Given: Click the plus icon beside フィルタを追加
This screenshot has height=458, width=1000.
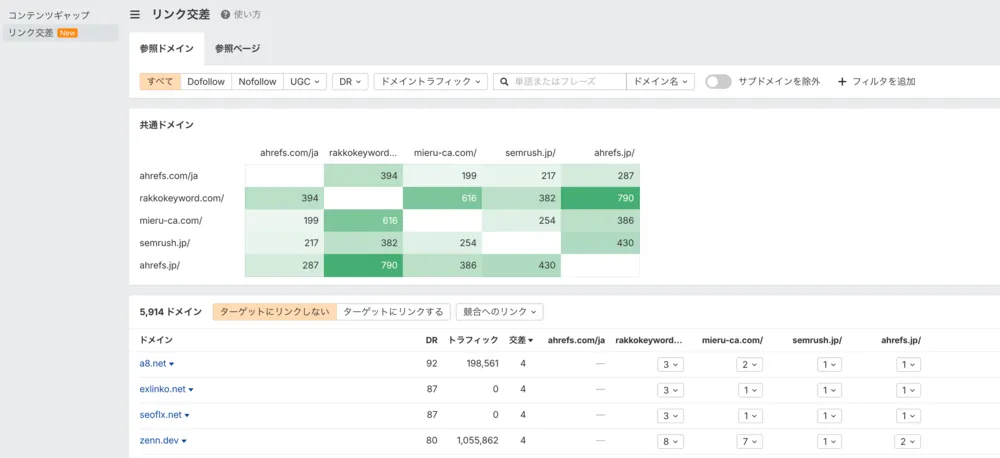Looking at the screenshot, I should click(x=842, y=82).
